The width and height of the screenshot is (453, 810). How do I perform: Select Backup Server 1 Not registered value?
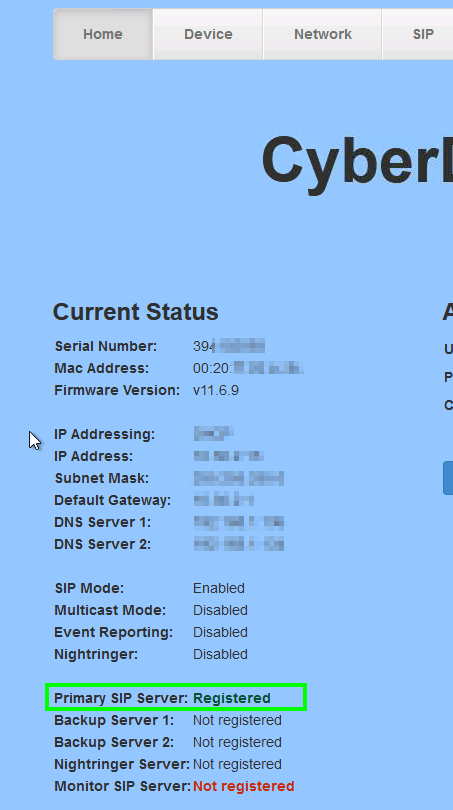[x=238, y=720]
